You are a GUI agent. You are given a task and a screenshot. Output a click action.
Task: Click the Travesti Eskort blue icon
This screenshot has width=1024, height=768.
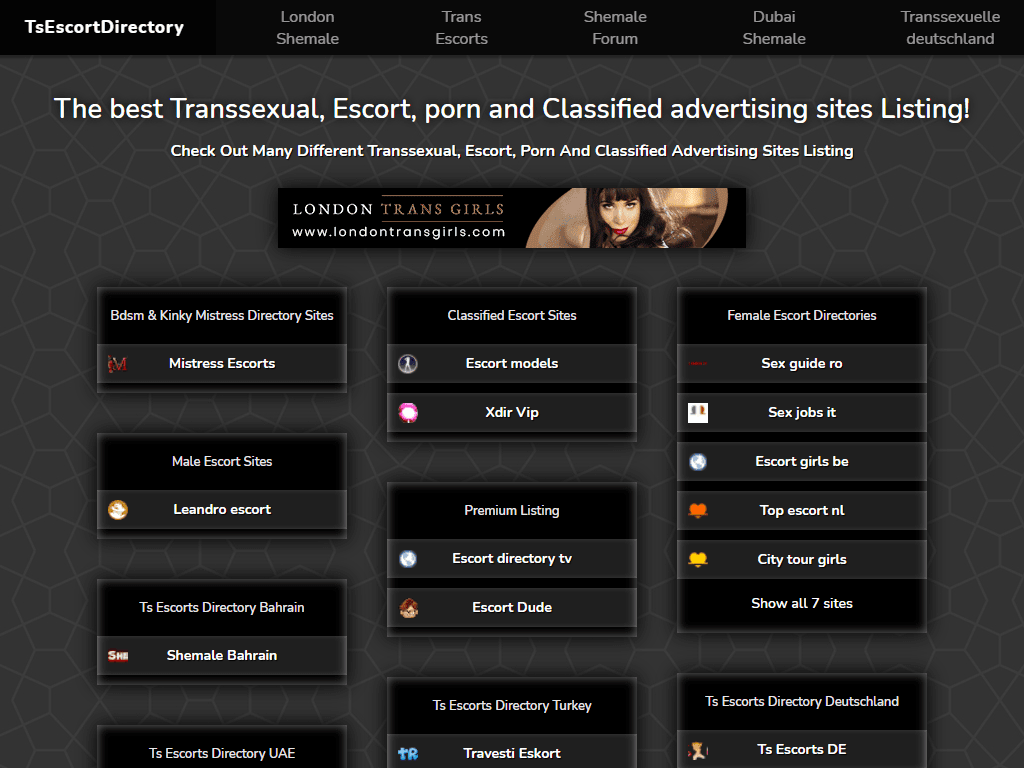coord(408,753)
